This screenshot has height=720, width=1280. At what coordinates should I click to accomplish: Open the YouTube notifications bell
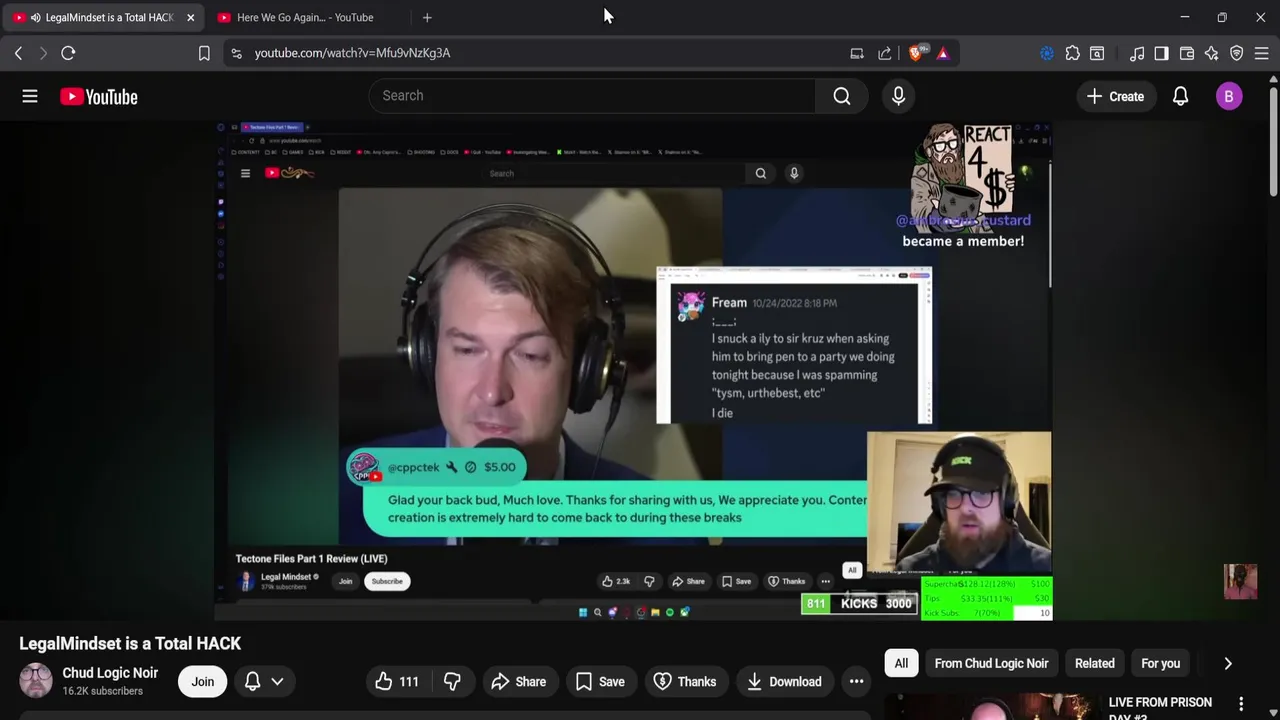tap(1180, 96)
